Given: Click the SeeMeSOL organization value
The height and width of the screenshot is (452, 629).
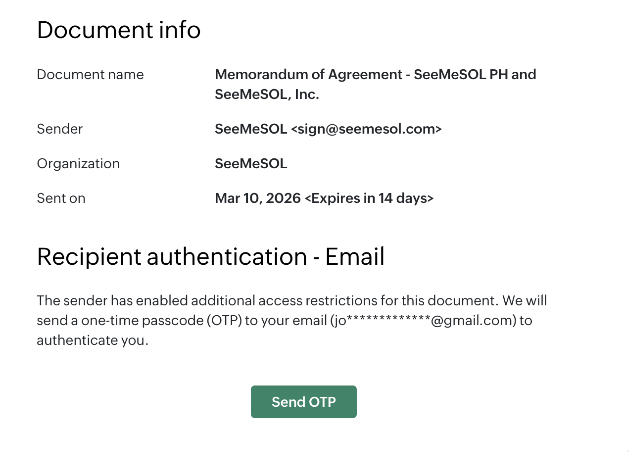Looking at the screenshot, I should coord(250,163).
